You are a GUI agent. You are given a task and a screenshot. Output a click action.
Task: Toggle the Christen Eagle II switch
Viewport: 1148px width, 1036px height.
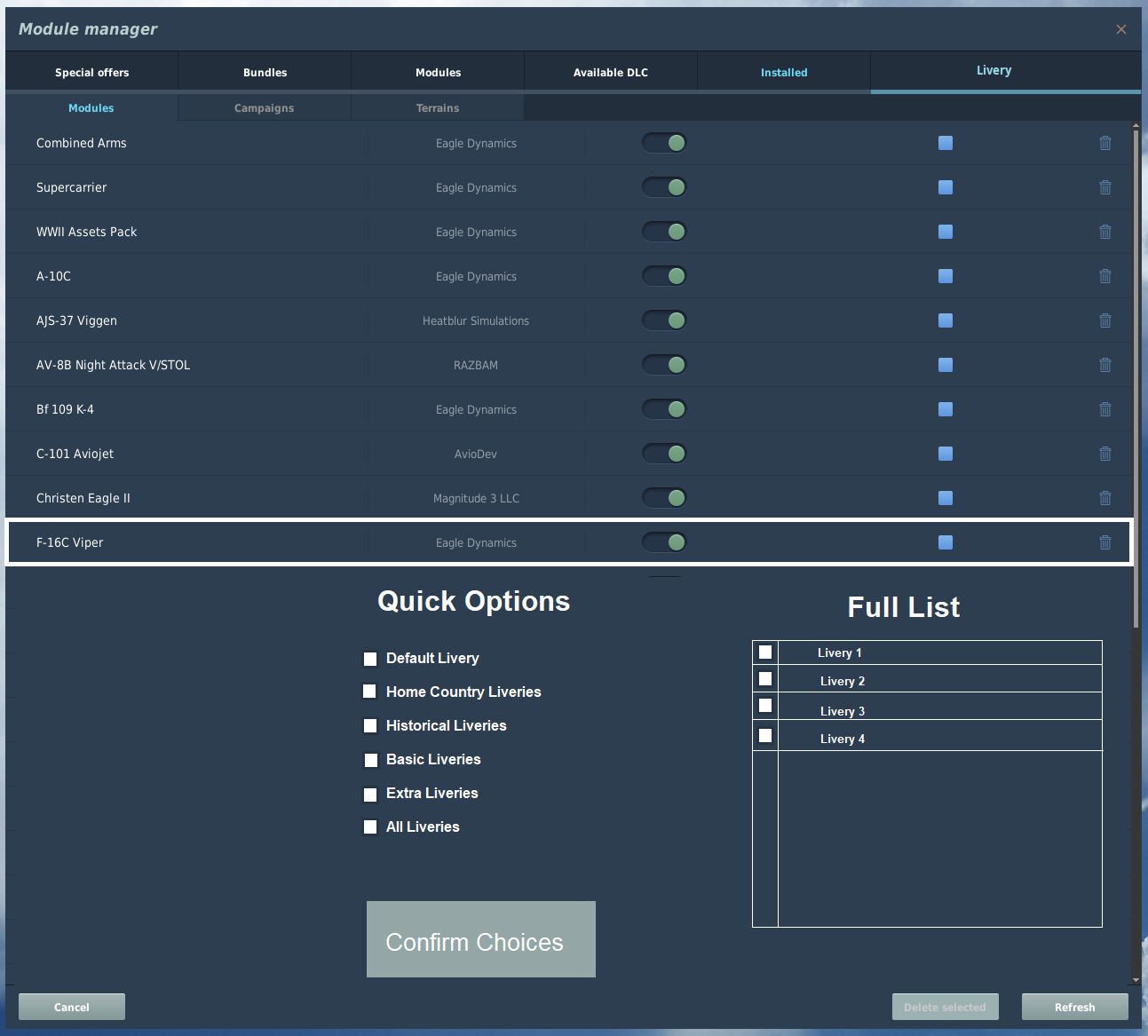point(664,498)
